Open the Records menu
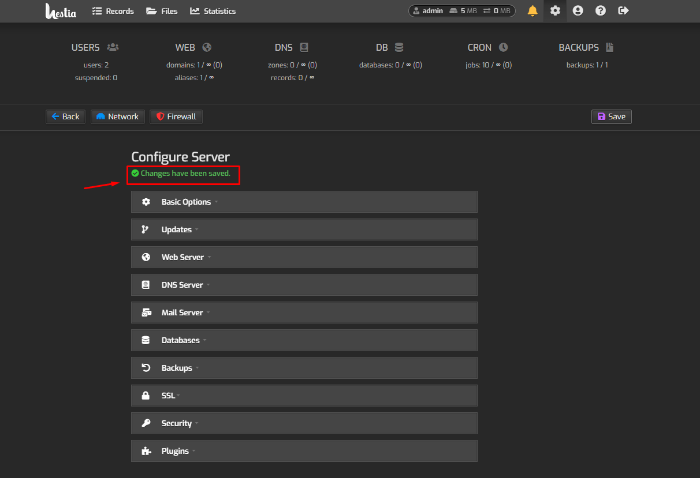Image resolution: width=700 pixels, height=478 pixels. [x=113, y=11]
